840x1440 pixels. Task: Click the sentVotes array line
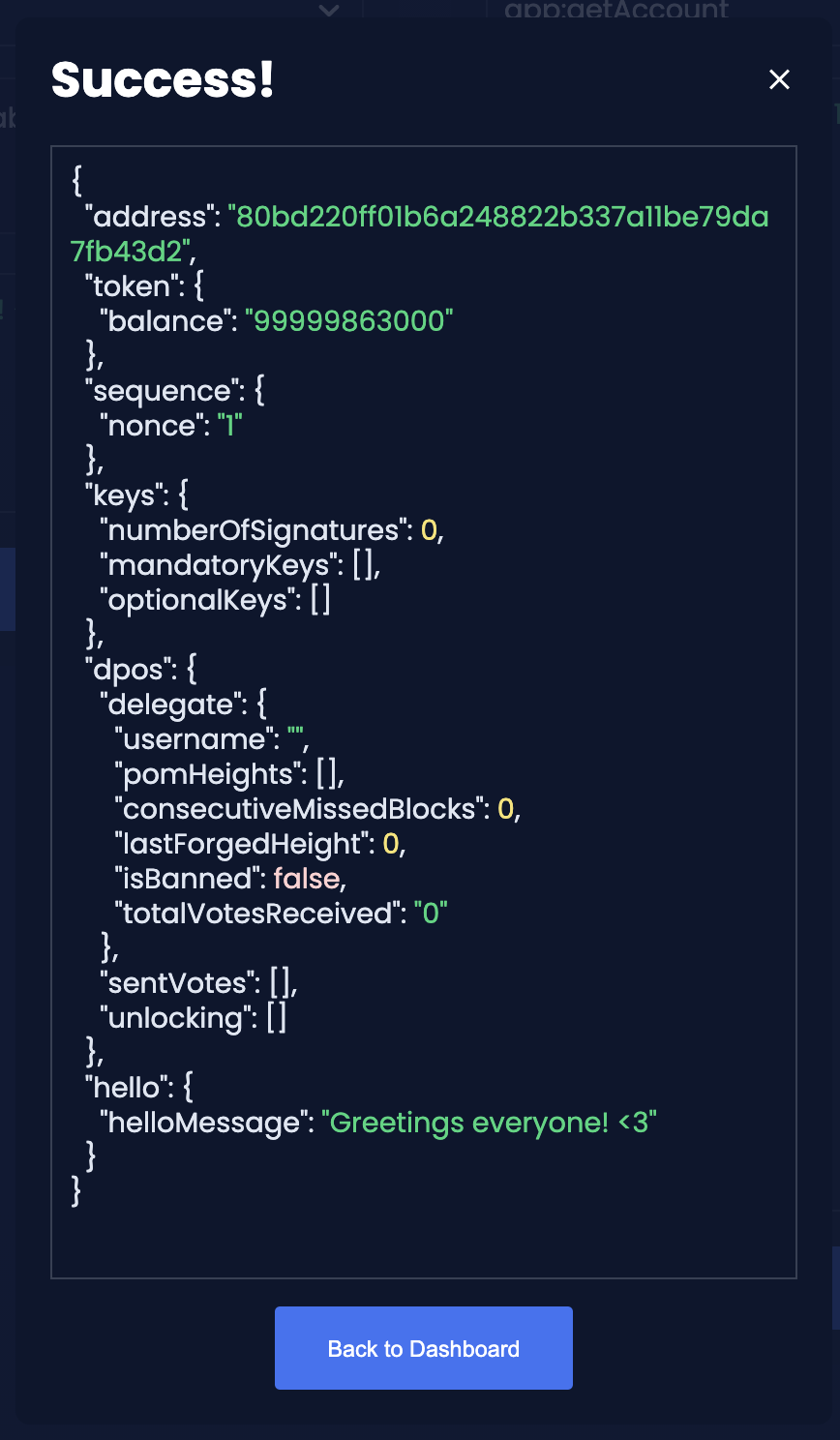pos(198,983)
